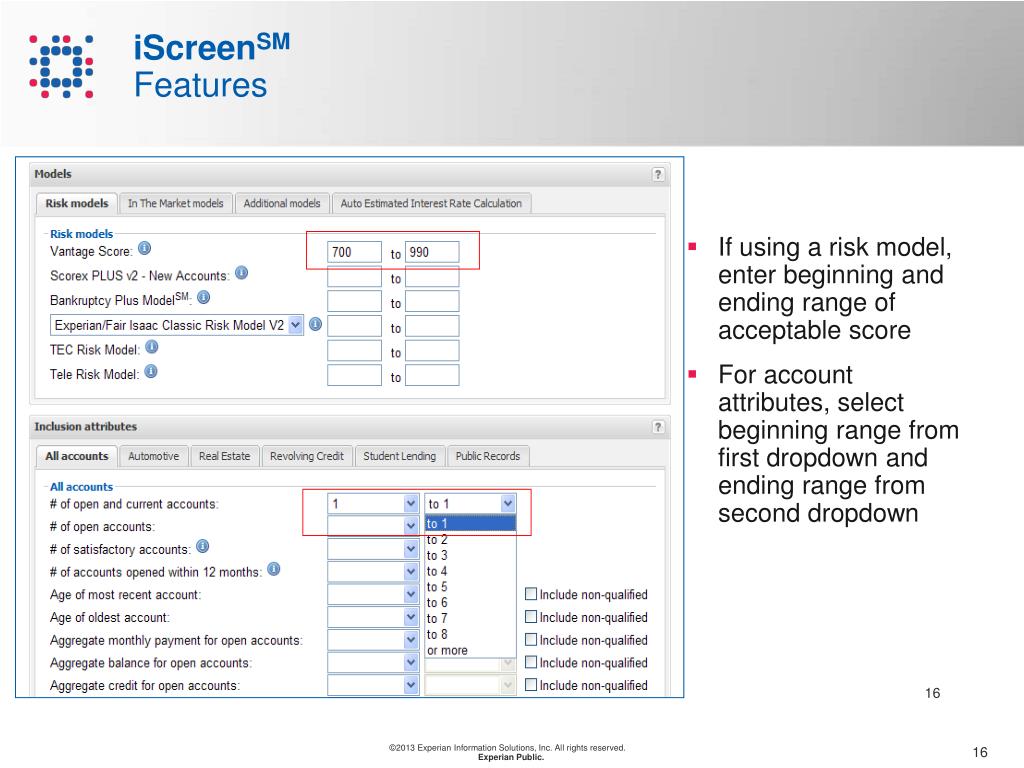Viewport: 1024px width, 768px height.
Task: Show the TEC Risk Model info icon
Action: pos(152,347)
